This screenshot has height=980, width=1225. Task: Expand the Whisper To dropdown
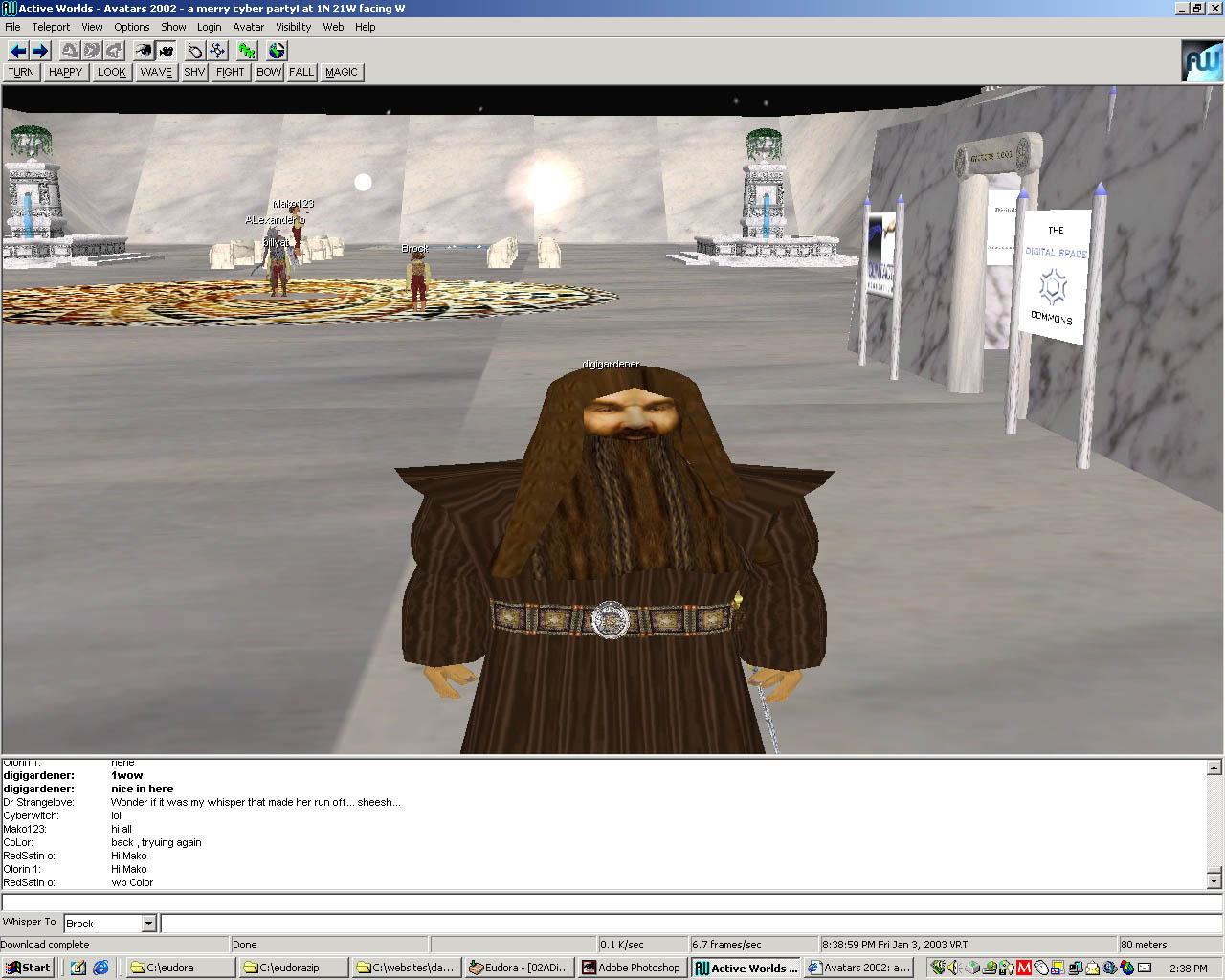point(148,924)
